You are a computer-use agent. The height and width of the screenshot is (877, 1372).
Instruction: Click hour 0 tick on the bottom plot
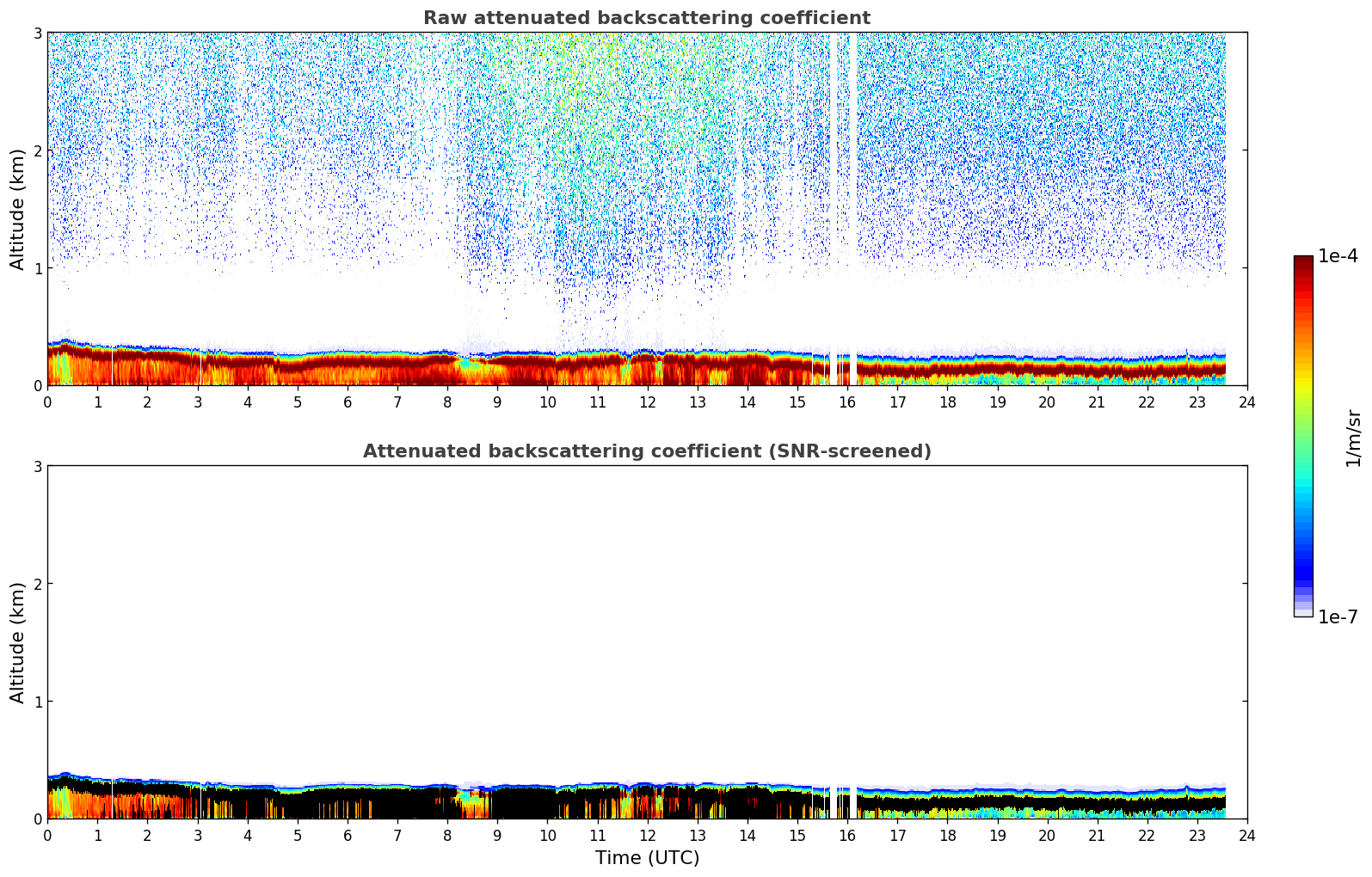[x=47, y=835]
